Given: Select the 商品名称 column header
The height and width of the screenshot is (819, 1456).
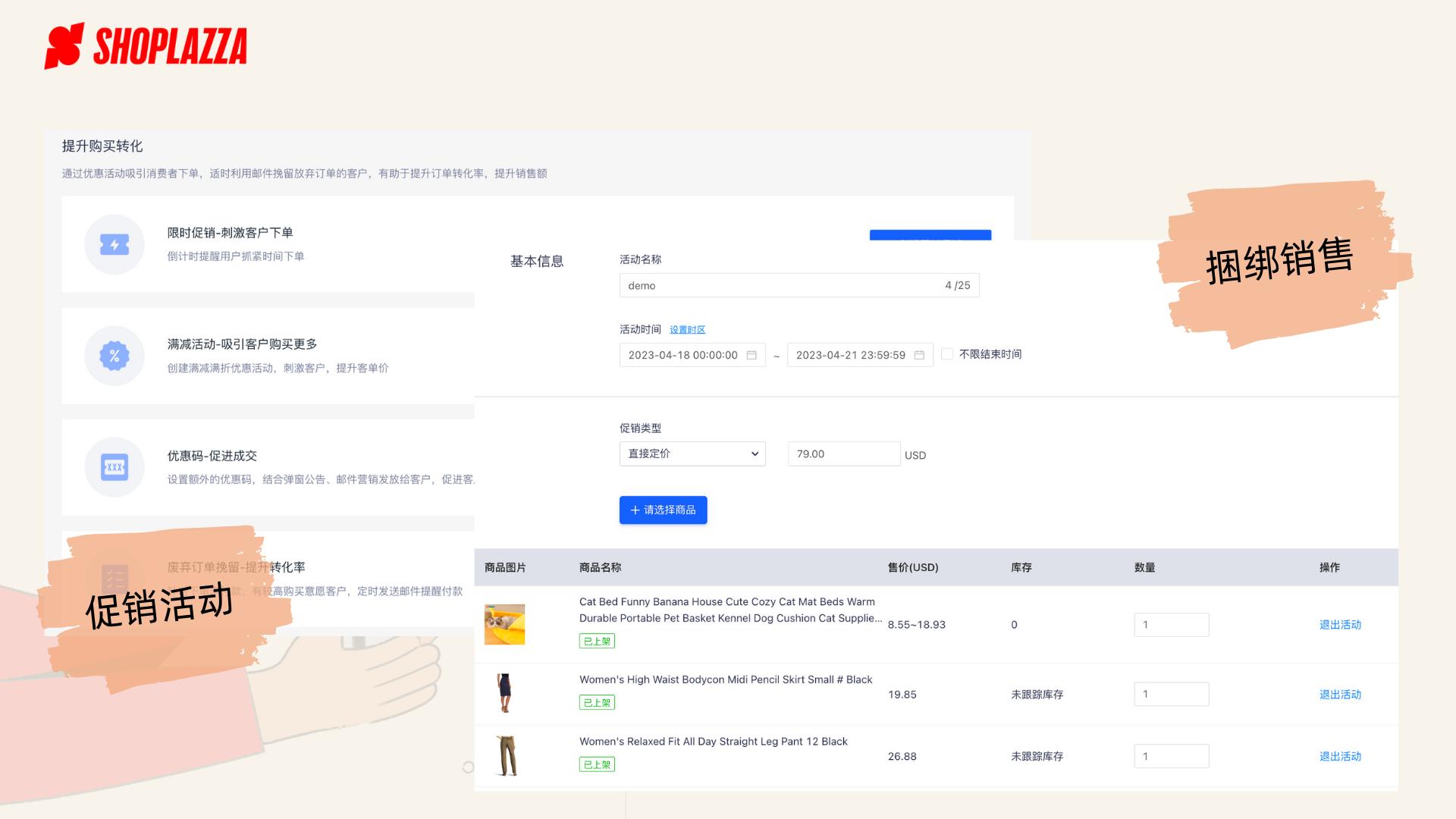Looking at the screenshot, I should click(x=599, y=567).
